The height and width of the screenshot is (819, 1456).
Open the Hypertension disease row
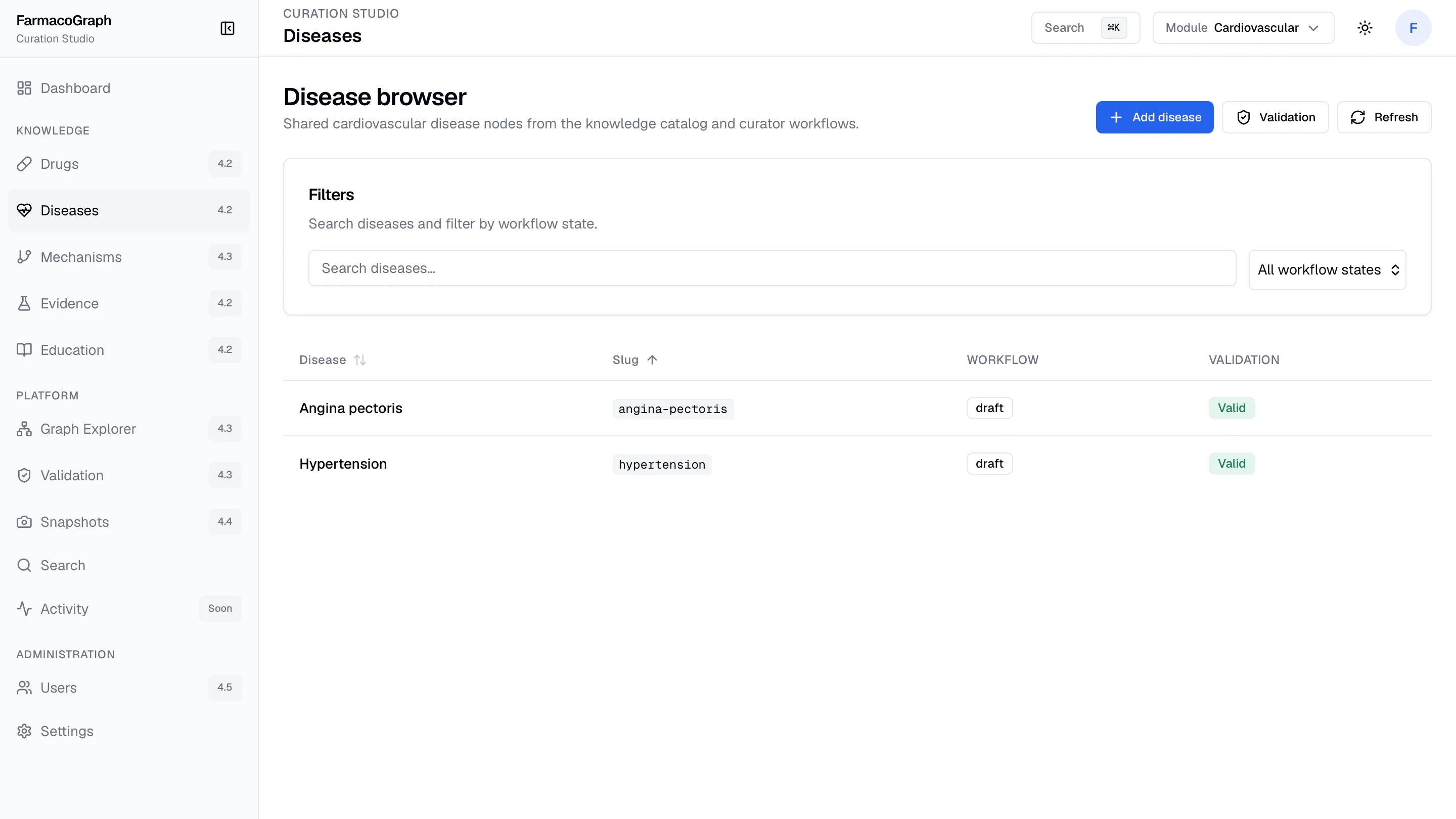(857, 464)
